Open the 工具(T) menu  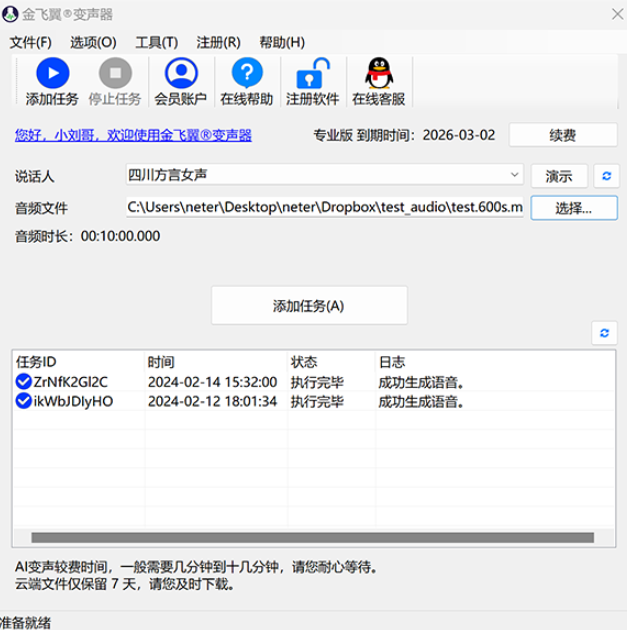(x=157, y=42)
